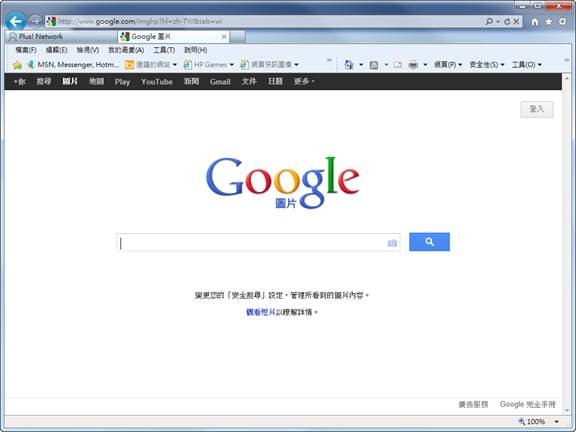Show more favorites bar items chevron

point(329,60)
